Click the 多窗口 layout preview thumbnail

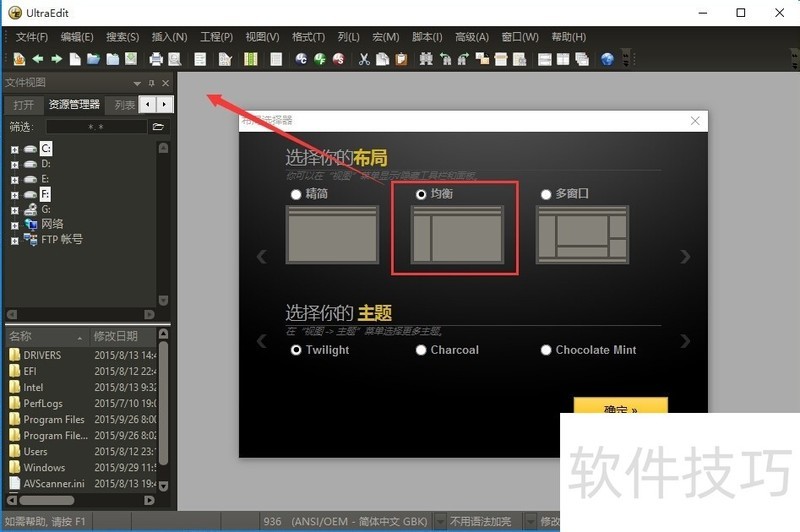(x=582, y=235)
